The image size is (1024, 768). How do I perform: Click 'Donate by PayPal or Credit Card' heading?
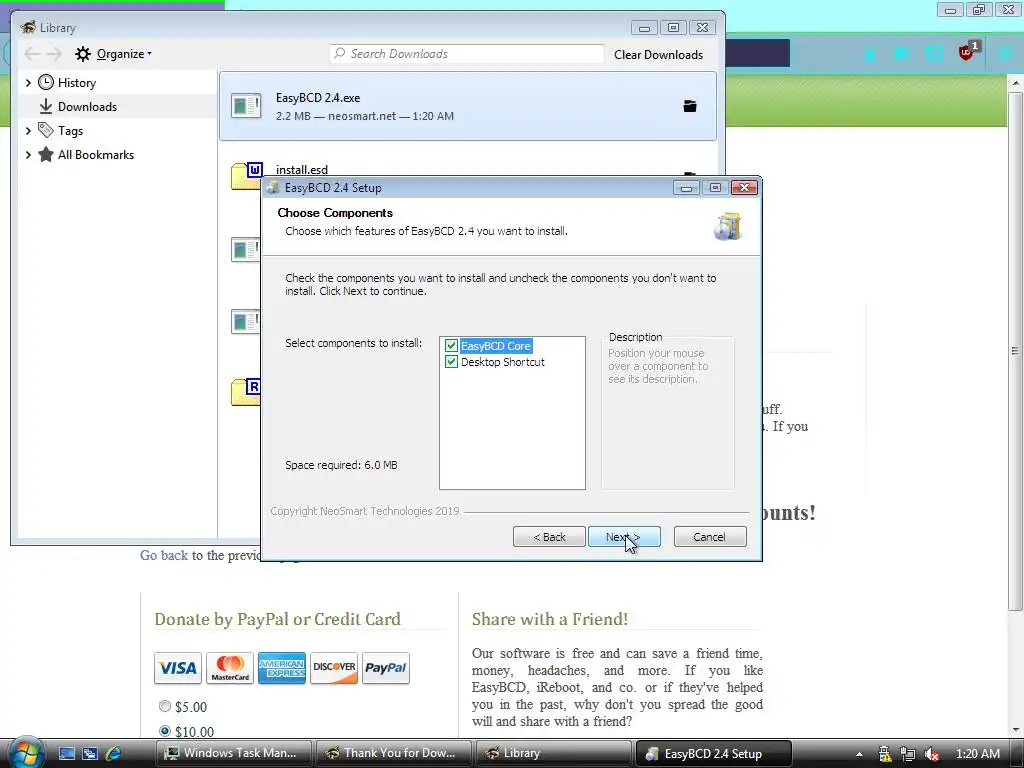point(278,618)
